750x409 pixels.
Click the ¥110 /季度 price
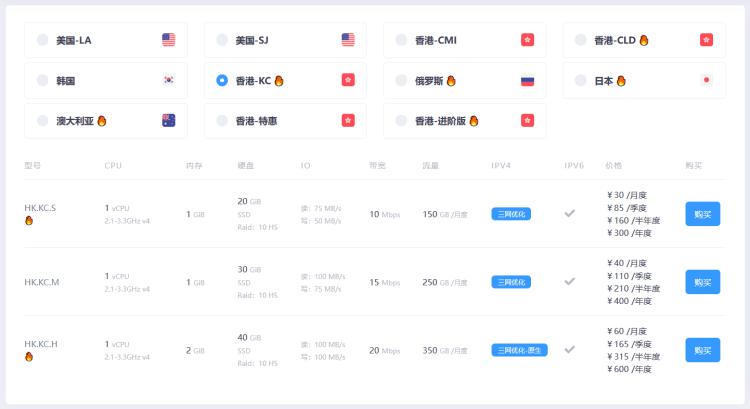(x=629, y=276)
